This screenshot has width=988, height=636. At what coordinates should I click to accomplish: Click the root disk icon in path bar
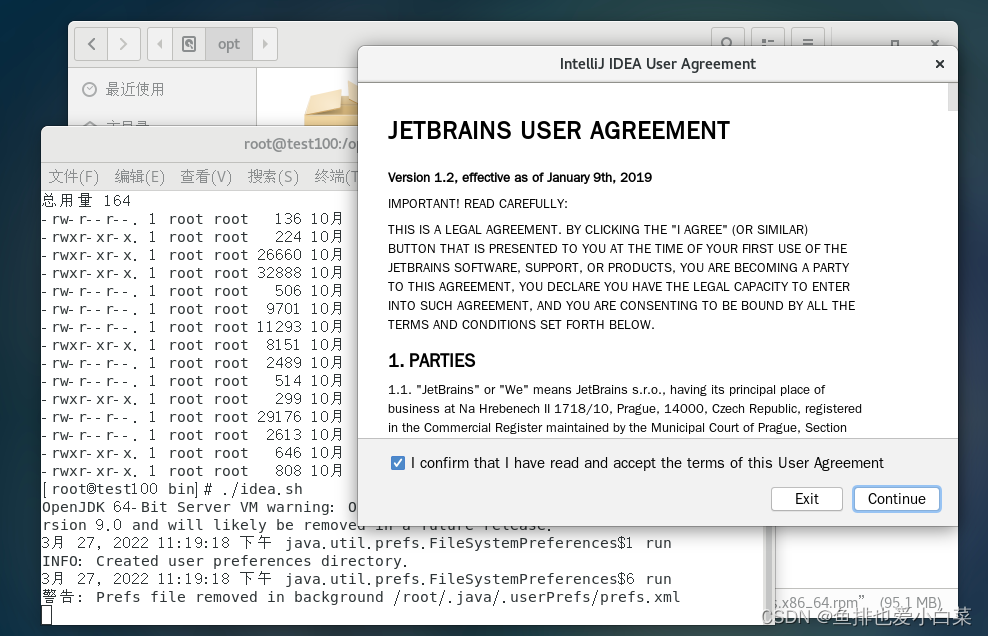click(189, 44)
